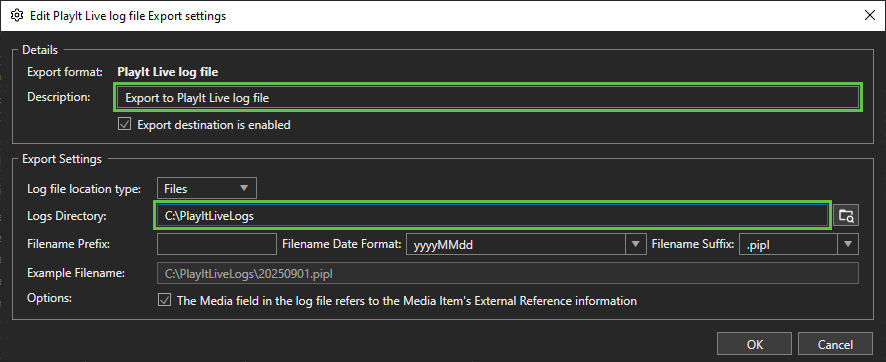Click the Filename Prefix input box
Screen dimensions: 886x362
coord(217,245)
